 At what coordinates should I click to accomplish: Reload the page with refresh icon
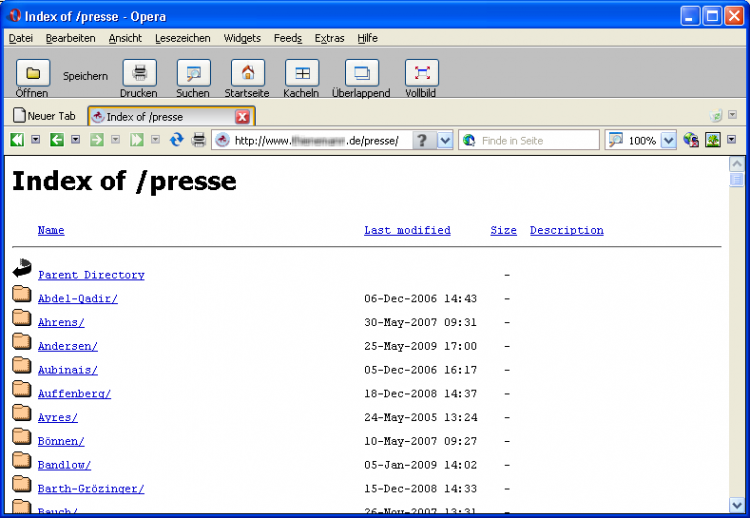click(x=177, y=140)
